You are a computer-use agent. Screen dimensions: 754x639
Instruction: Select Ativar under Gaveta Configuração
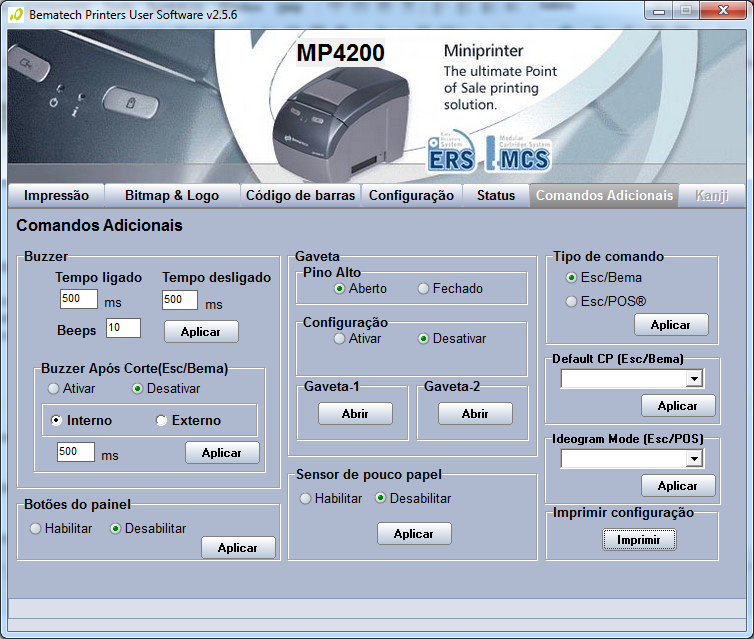click(x=357, y=338)
